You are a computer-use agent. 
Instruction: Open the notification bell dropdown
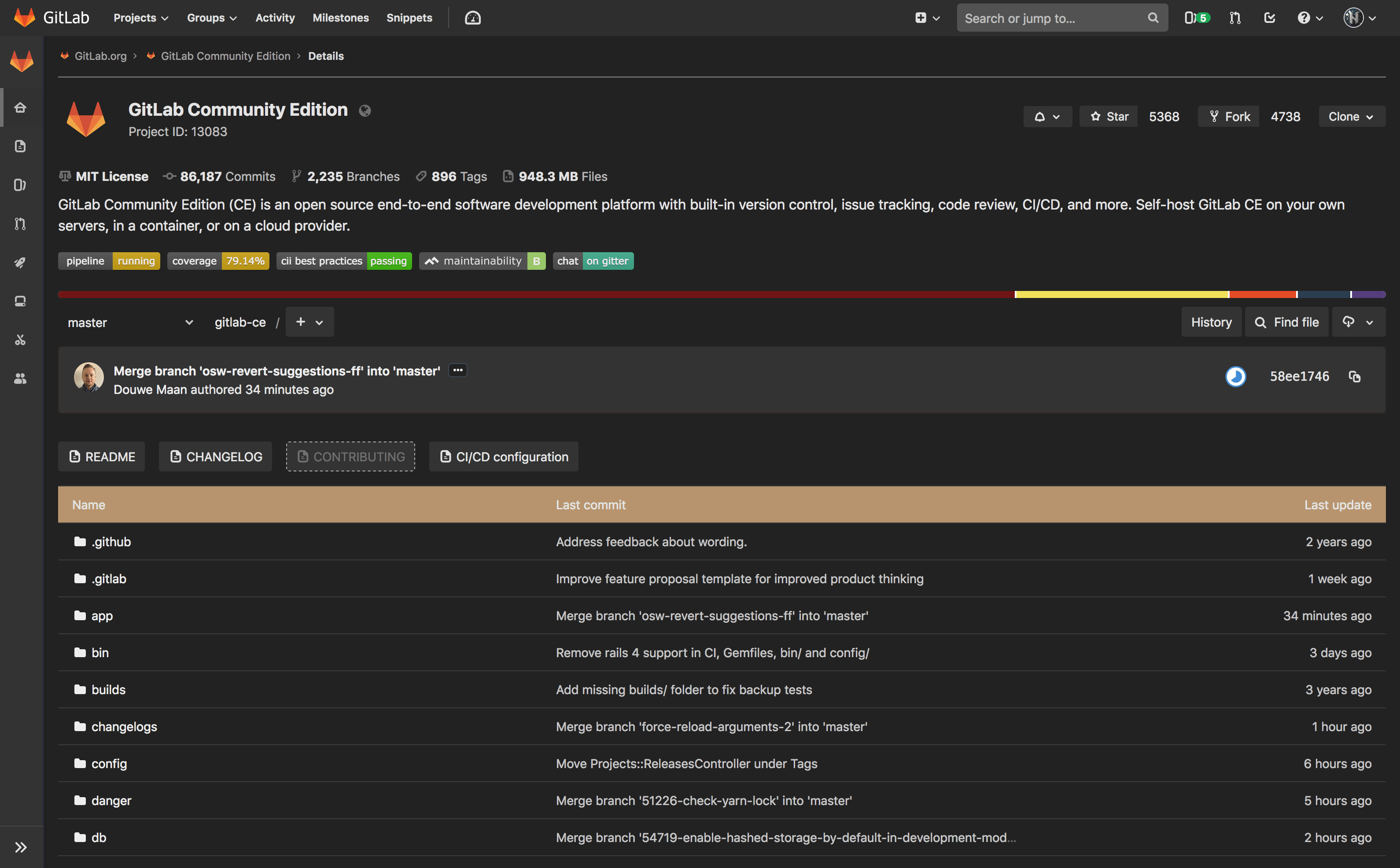tap(1047, 116)
